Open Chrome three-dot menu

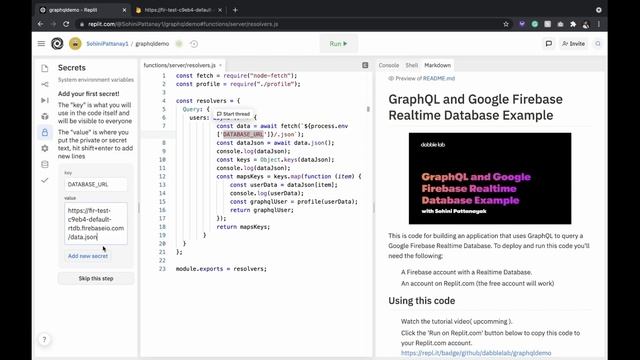coord(599,24)
